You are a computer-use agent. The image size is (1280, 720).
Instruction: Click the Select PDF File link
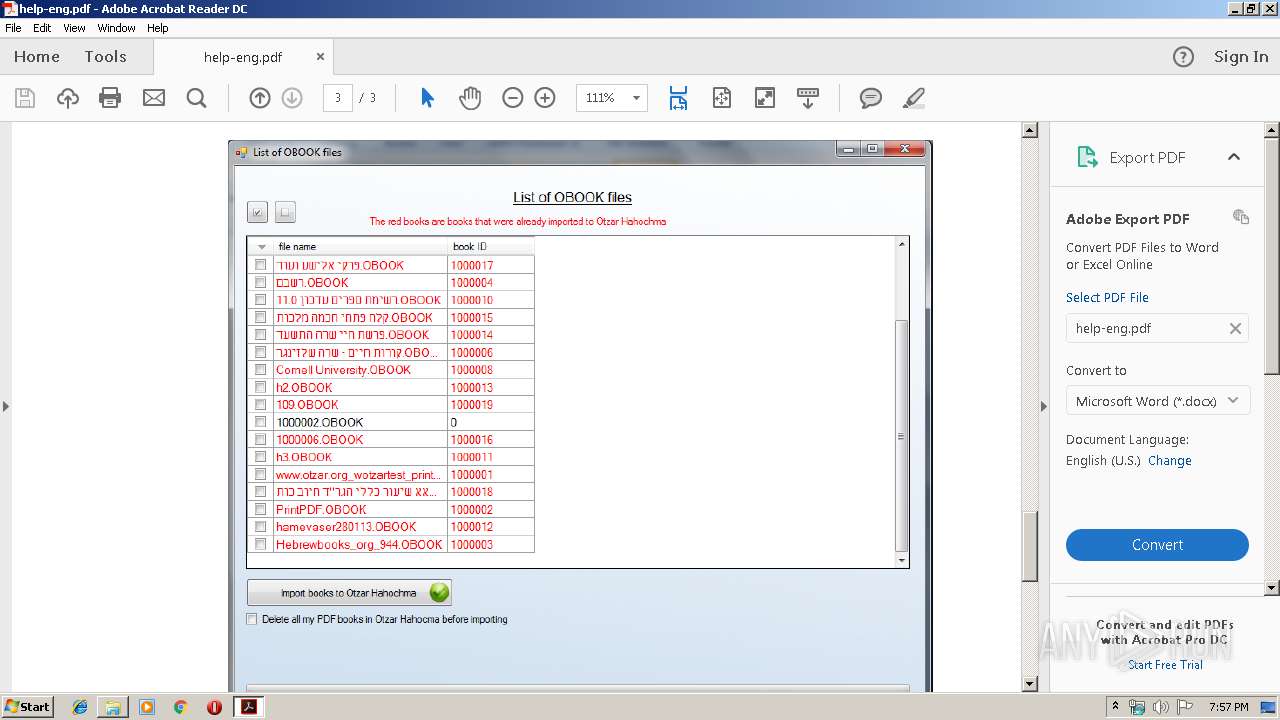click(1107, 297)
